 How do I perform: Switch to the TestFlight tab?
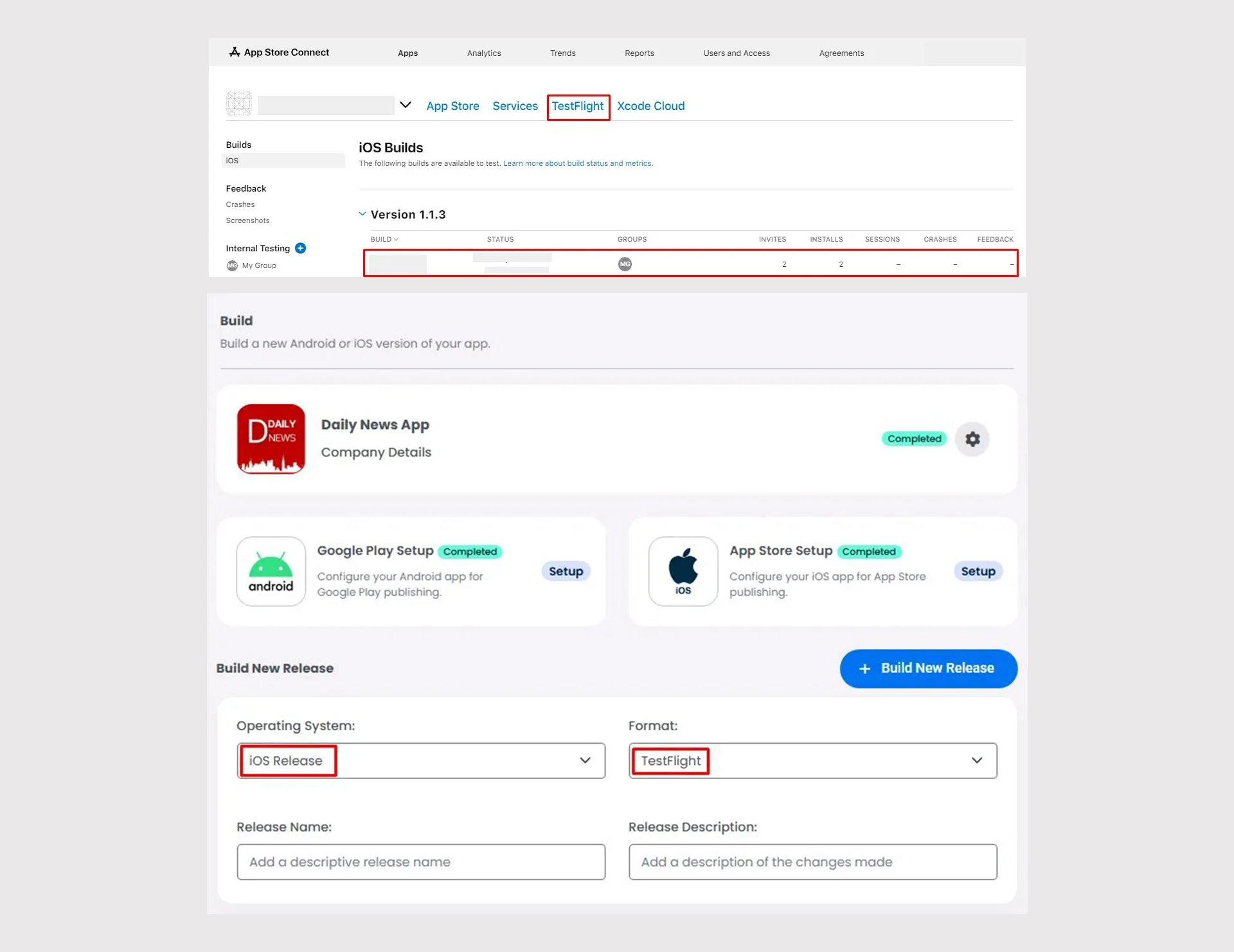[x=578, y=106]
